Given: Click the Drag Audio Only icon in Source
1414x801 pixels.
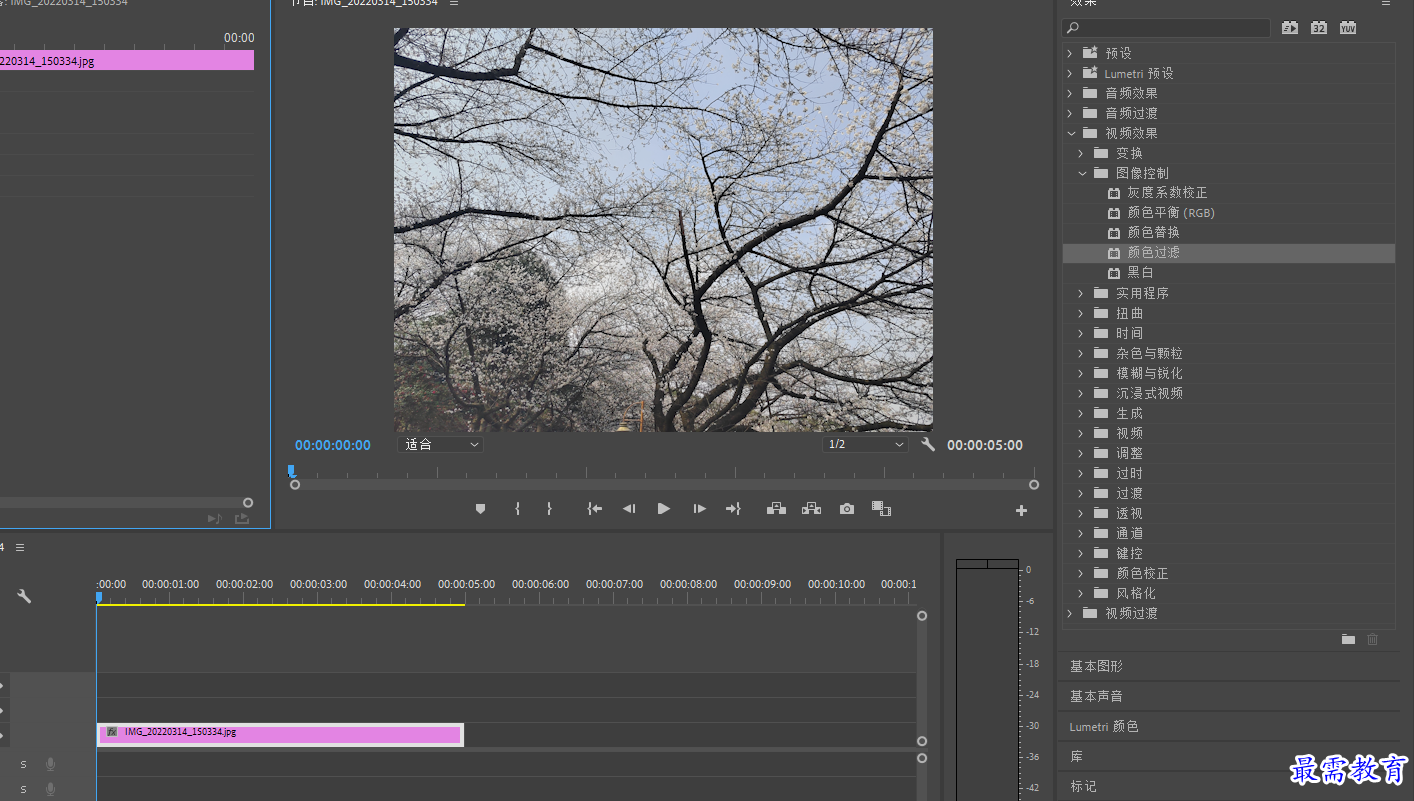Looking at the screenshot, I should (214, 519).
